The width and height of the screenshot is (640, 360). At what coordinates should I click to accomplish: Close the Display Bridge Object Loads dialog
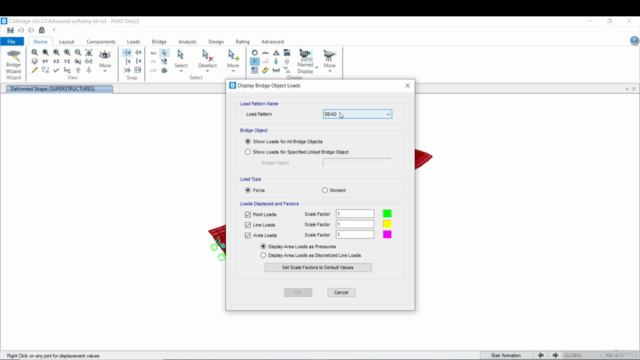pos(407,86)
